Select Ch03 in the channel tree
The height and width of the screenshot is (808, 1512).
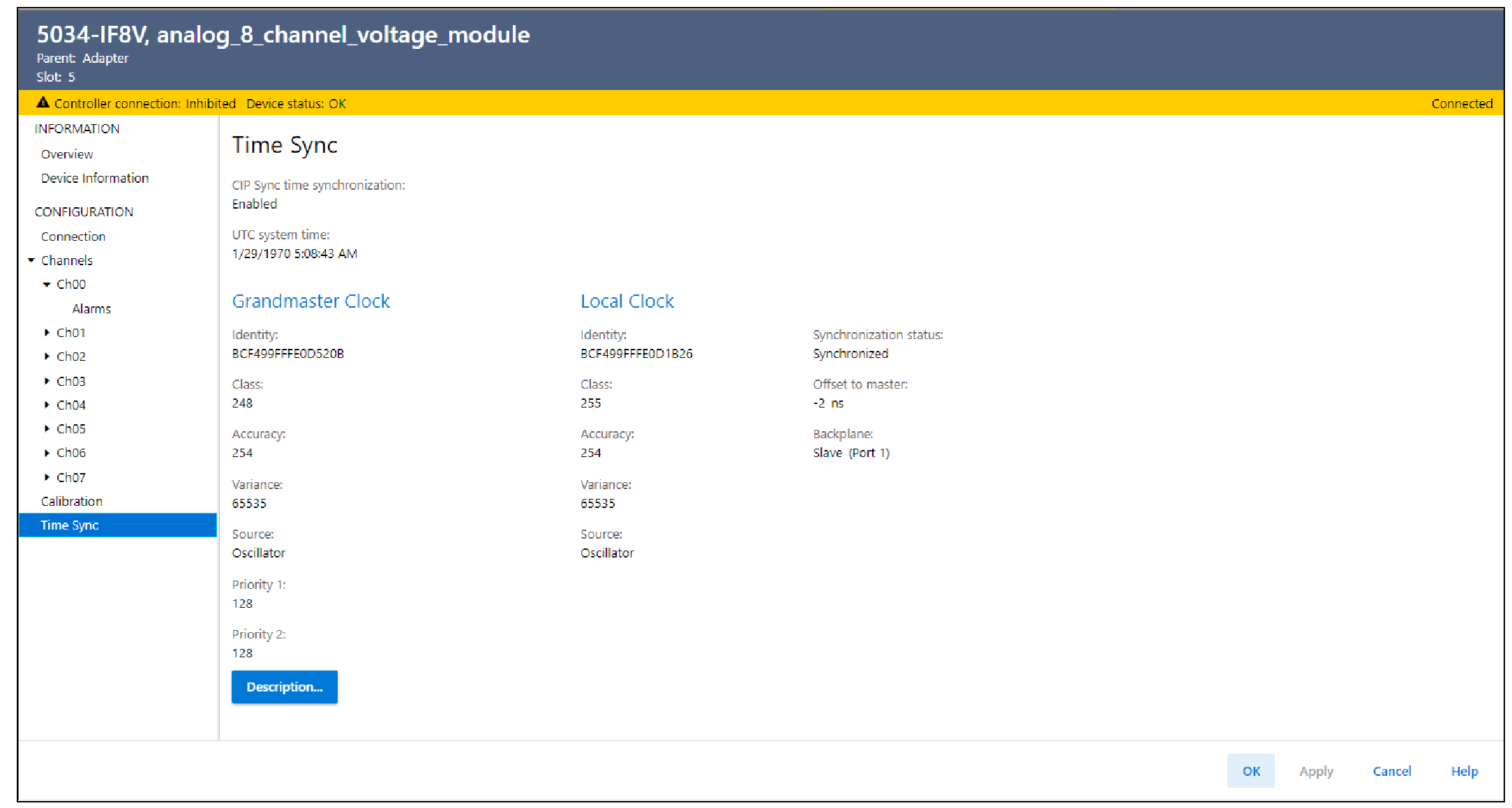[x=71, y=381]
